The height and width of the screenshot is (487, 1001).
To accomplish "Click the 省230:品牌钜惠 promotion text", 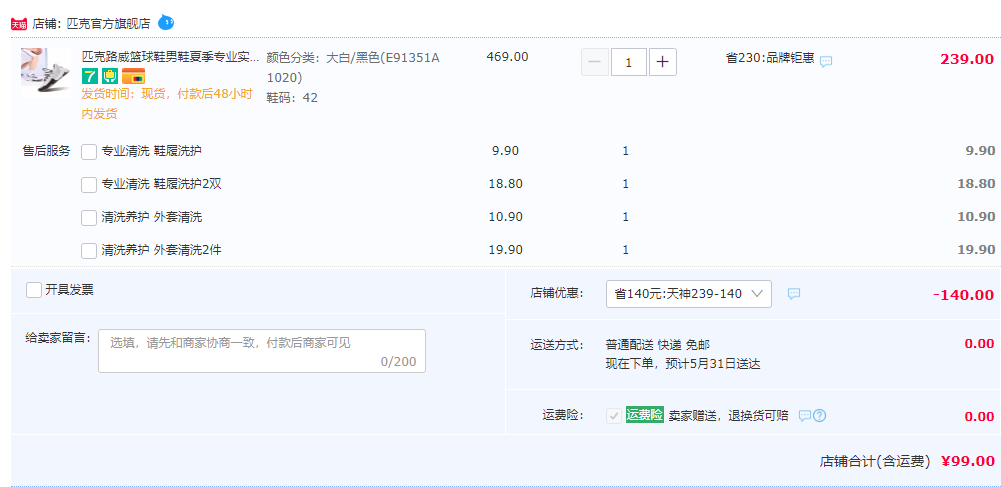I will tap(770, 58).
